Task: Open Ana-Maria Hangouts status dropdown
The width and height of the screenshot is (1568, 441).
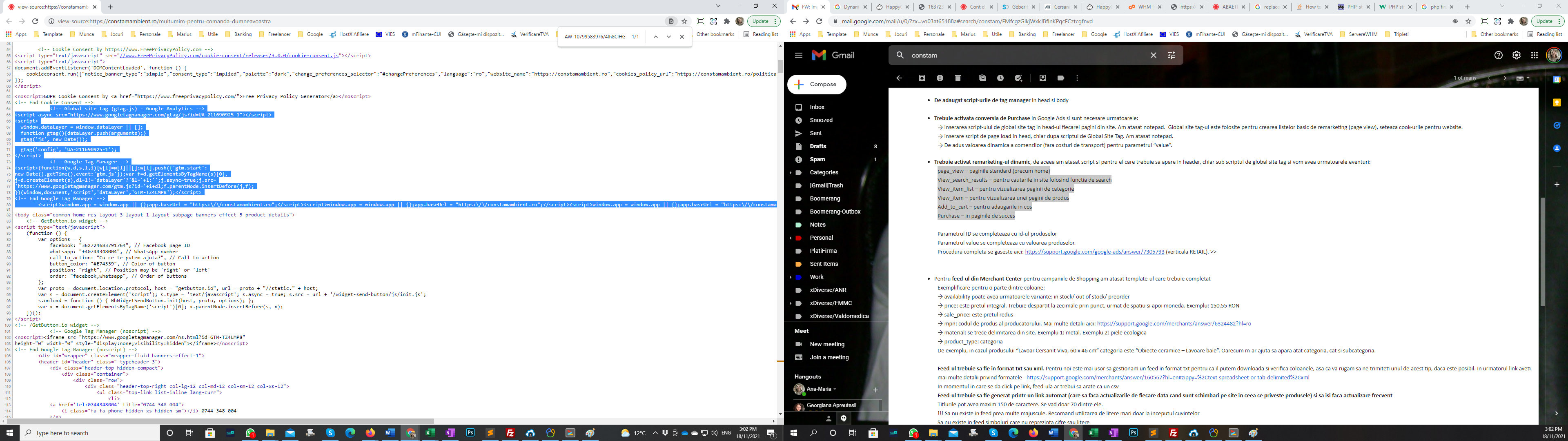Action: coord(835,389)
